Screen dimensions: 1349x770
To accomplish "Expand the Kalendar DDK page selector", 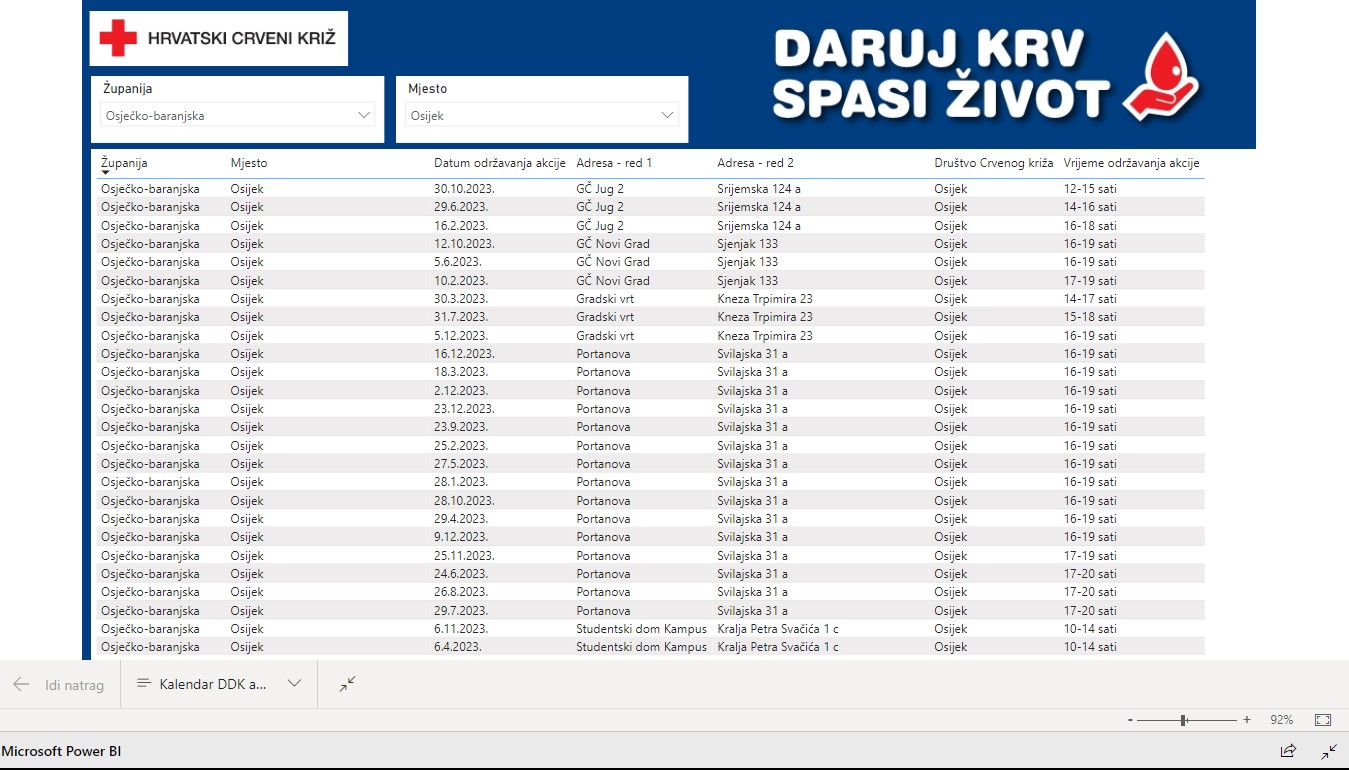I will coord(294,684).
